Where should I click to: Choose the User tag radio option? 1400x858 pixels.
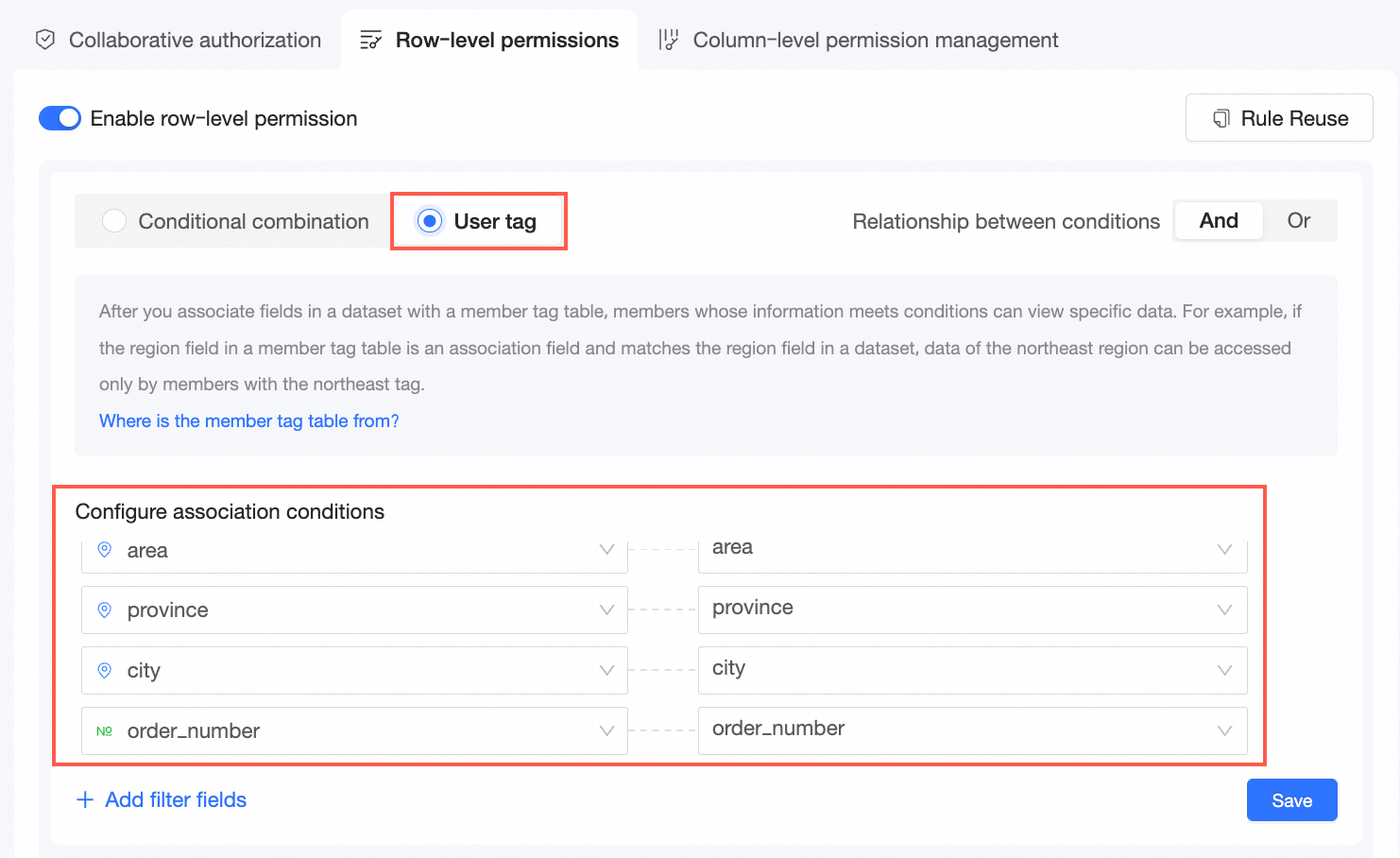tap(430, 221)
